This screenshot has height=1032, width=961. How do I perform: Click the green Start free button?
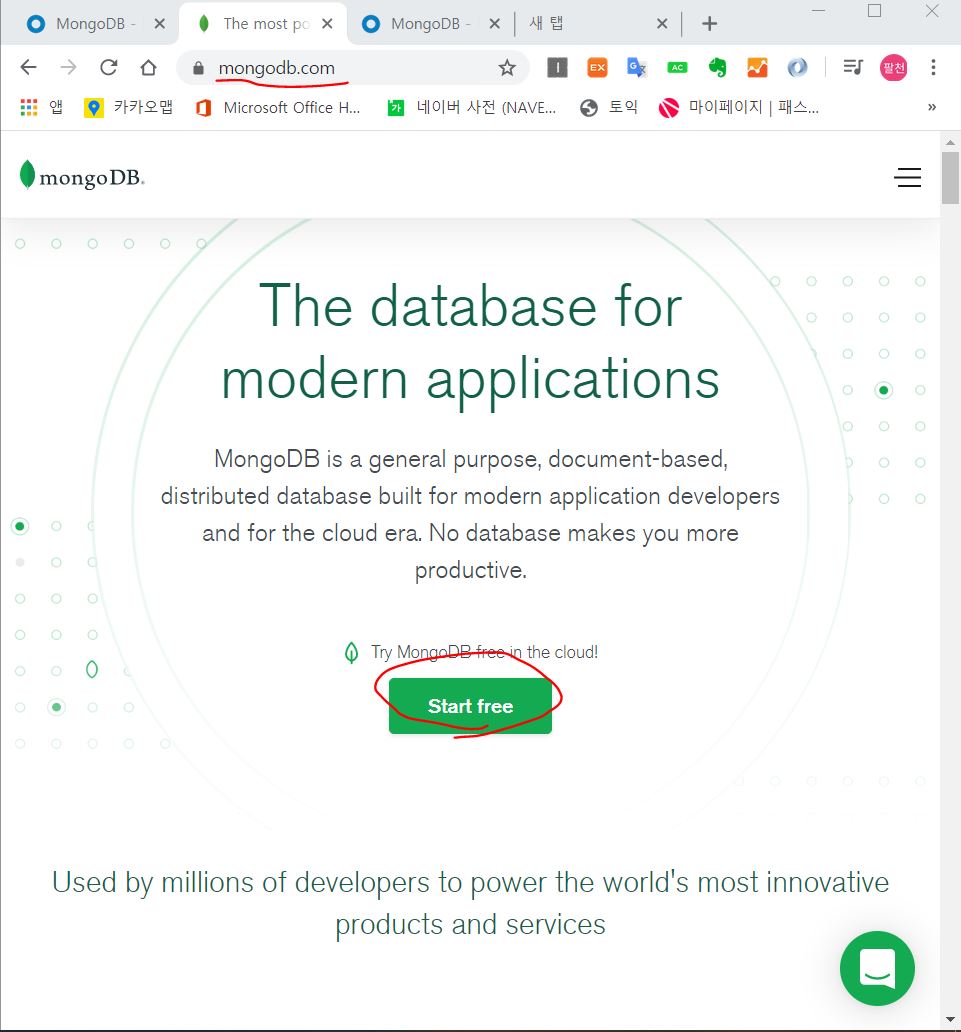[470, 706]
